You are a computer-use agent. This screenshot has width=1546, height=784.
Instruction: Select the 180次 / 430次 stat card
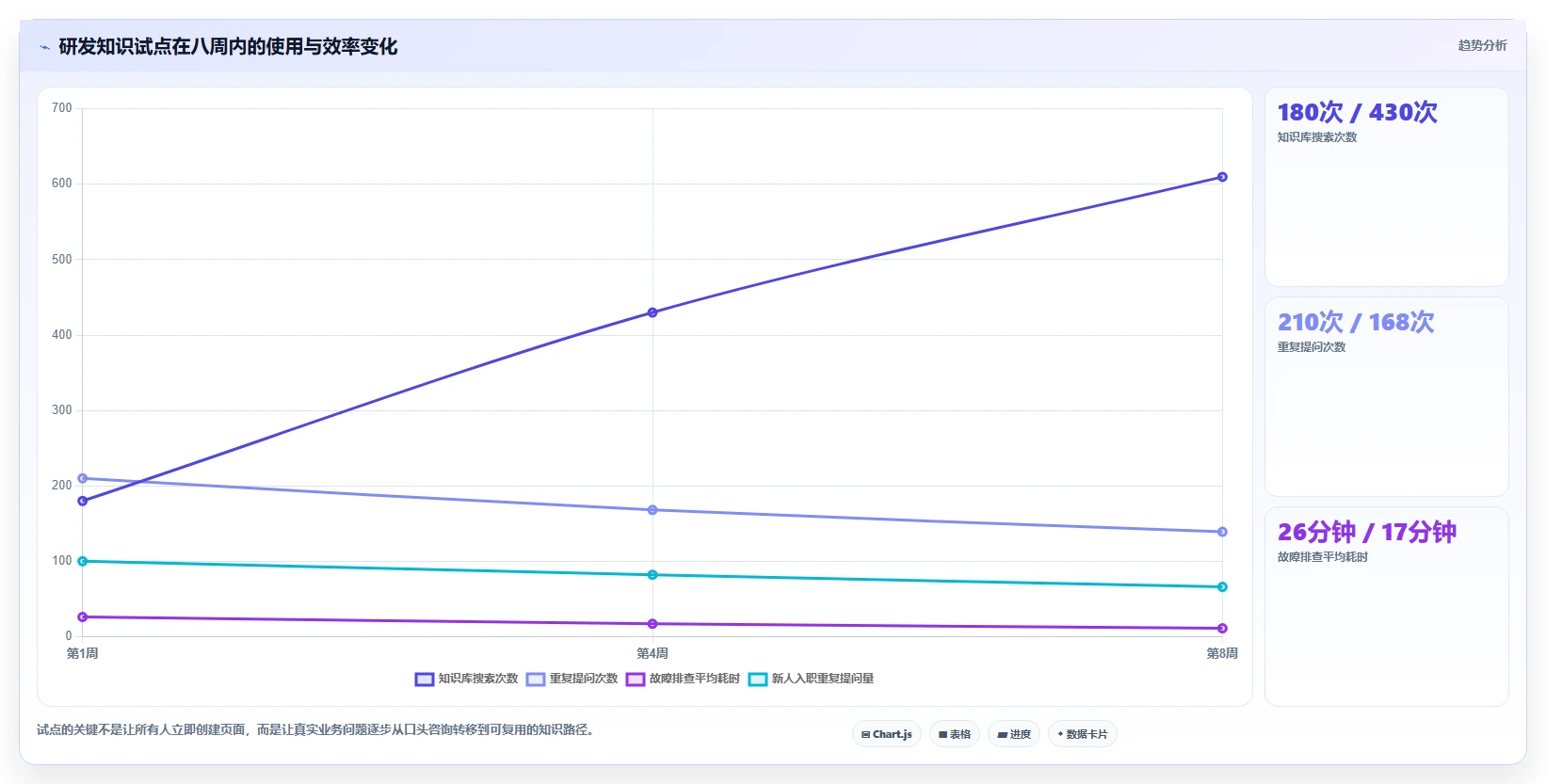click(x=1386, y=186)
